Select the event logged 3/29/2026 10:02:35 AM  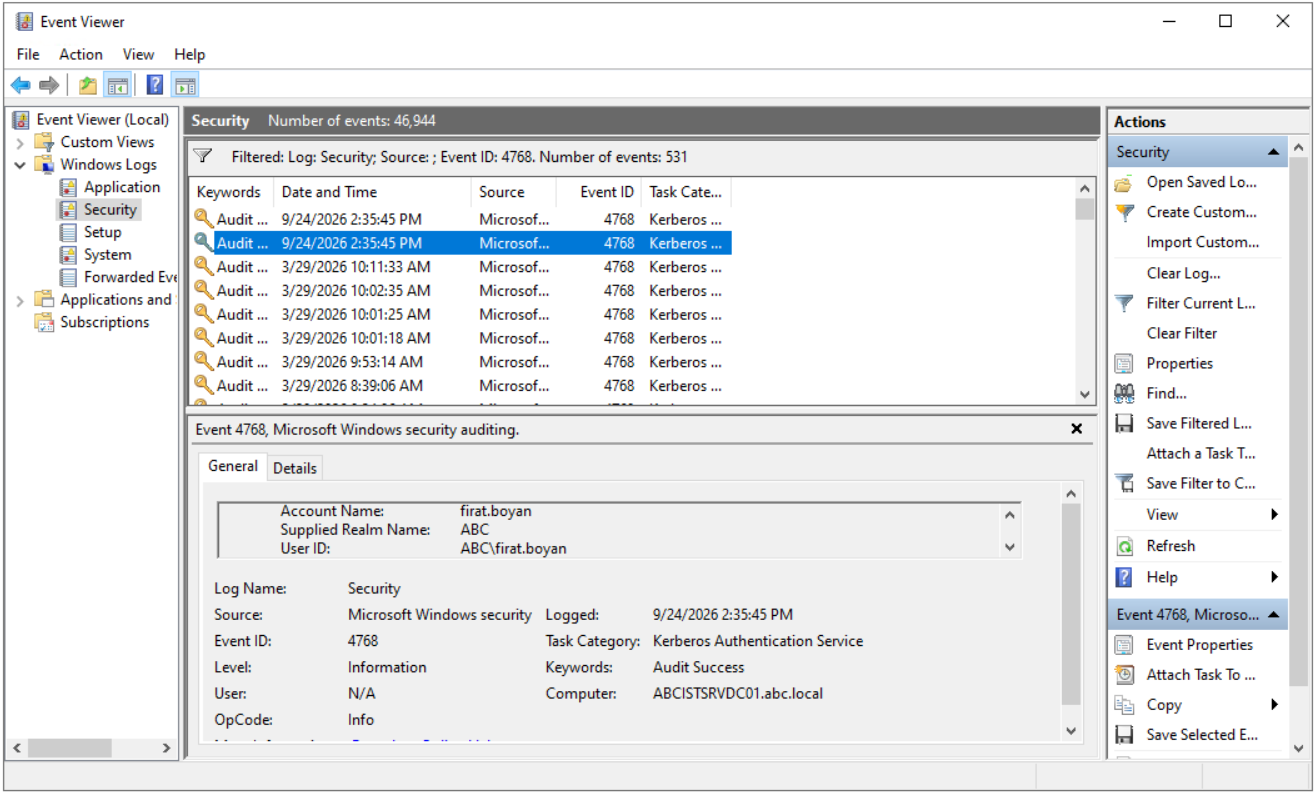(460, 291)
